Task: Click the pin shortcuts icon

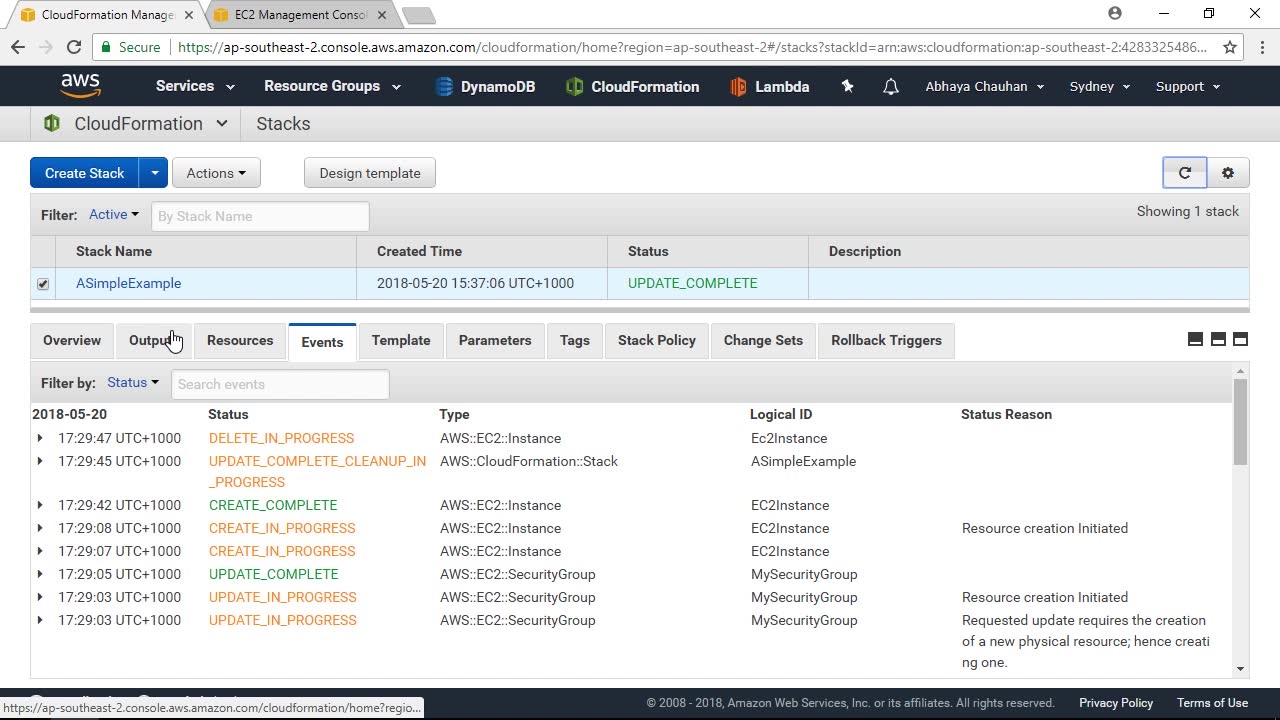Action: [x=848, y=87]
